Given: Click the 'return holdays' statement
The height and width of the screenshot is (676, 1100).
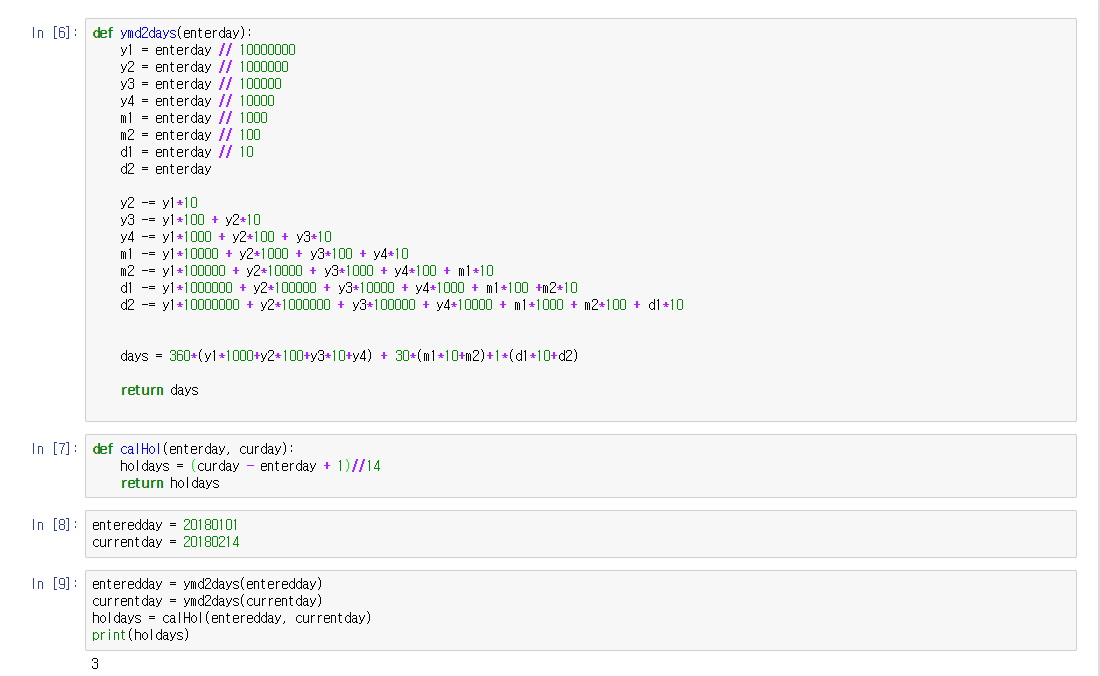Looking at the screenshot, I should pos(170,483).
